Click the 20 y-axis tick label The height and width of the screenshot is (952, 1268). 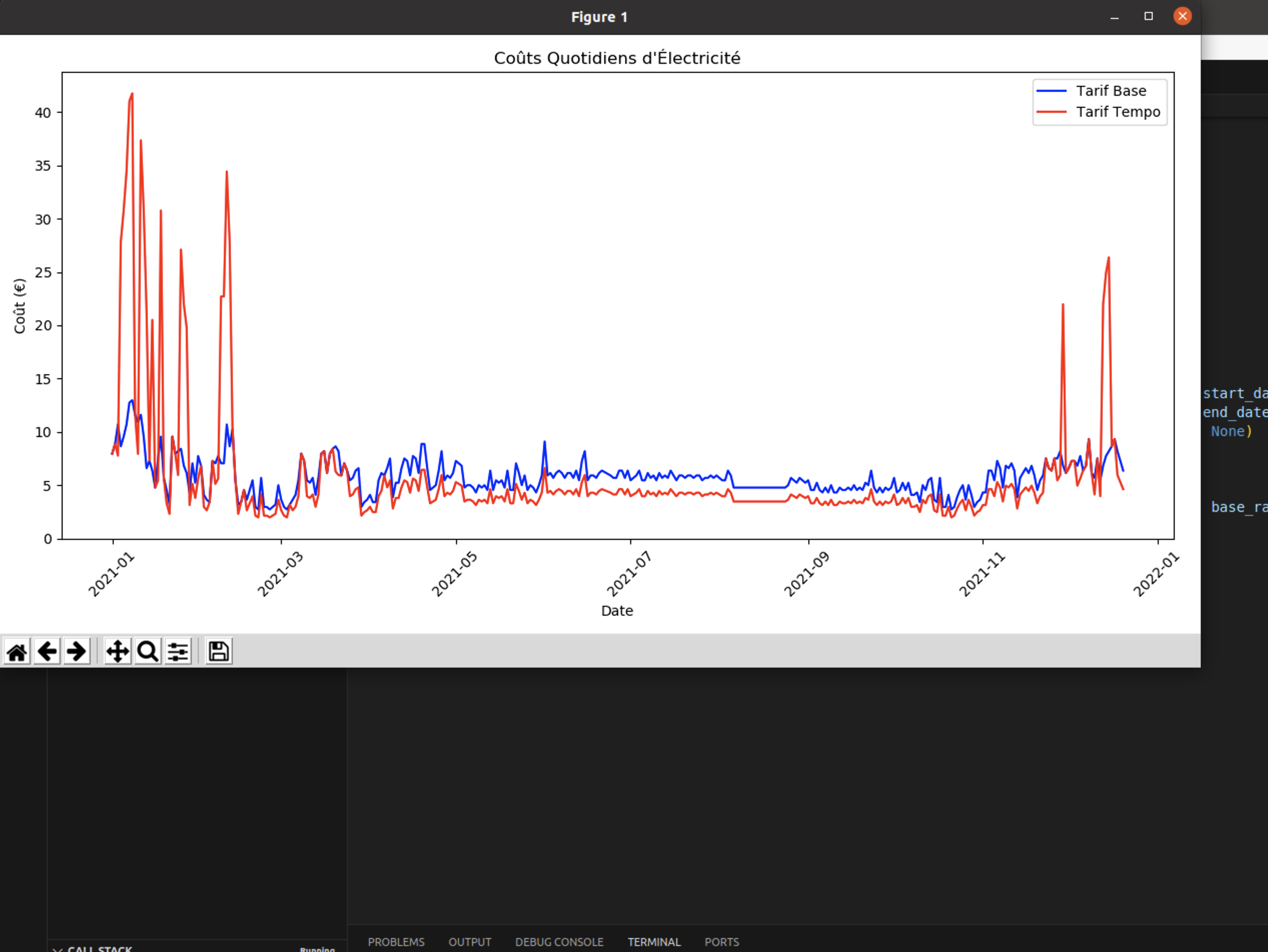tap(43, 326)
